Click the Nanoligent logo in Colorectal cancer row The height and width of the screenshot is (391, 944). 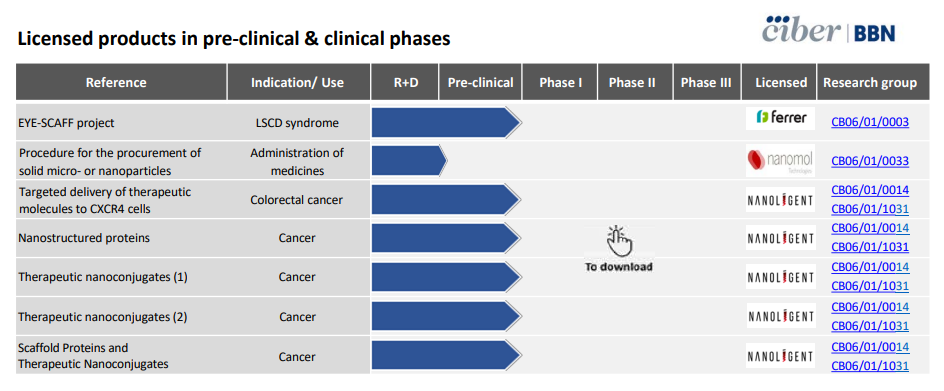[x=781, y=199]
